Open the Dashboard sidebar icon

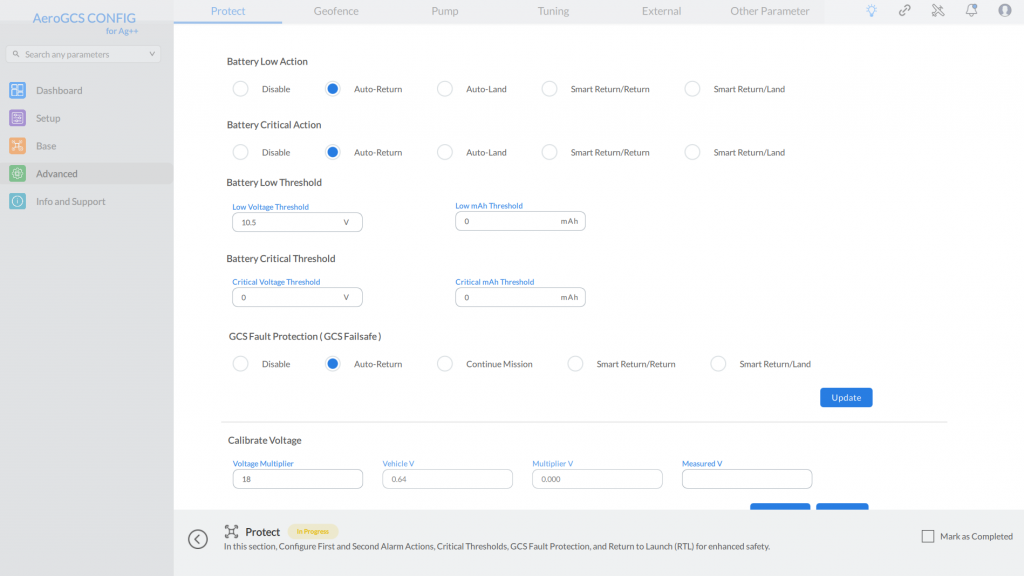17,90
